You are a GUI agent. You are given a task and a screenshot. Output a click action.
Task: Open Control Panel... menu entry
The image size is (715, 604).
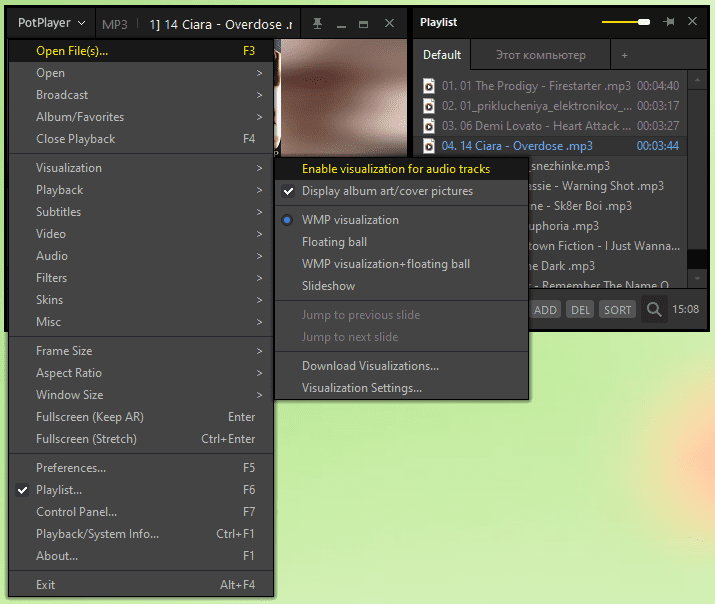[x=141, y=511]
